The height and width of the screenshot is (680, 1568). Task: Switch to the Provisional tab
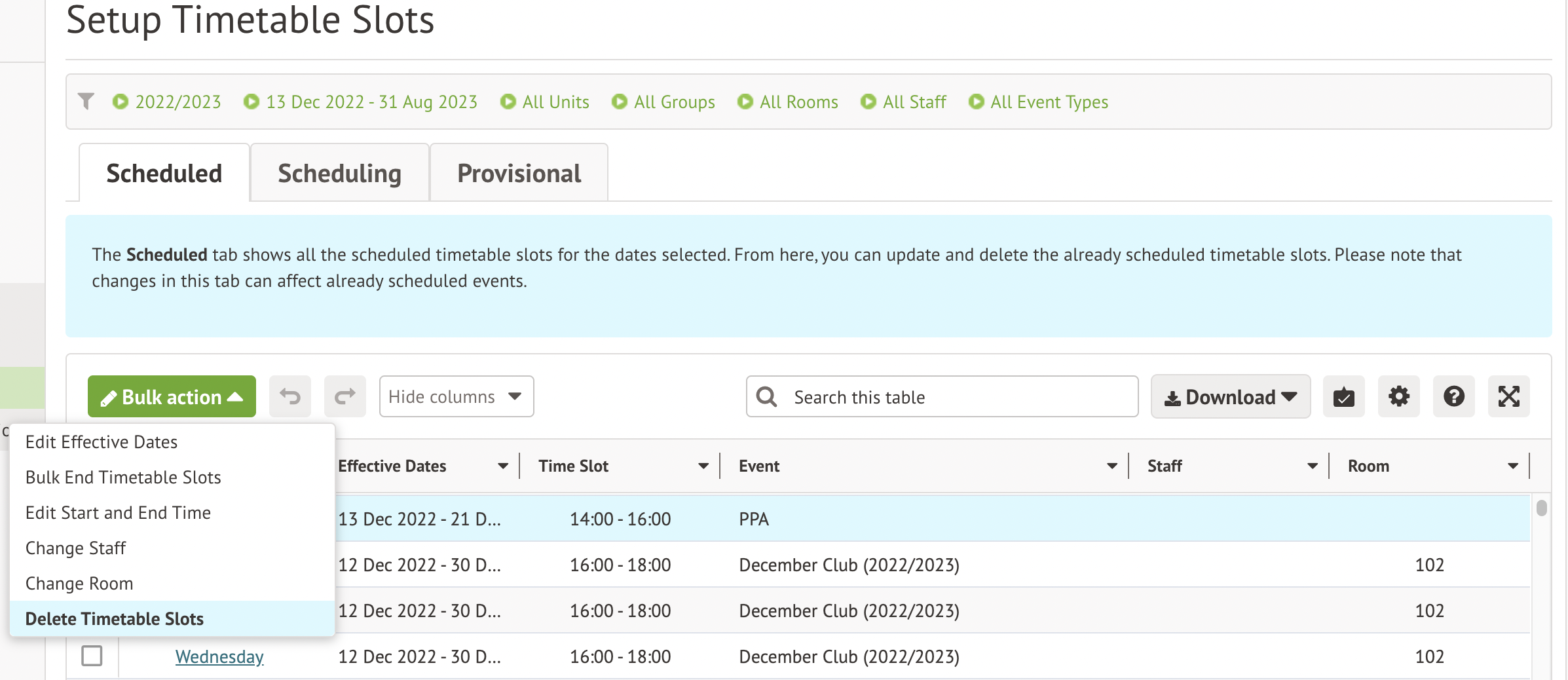(x=519, y=174)
